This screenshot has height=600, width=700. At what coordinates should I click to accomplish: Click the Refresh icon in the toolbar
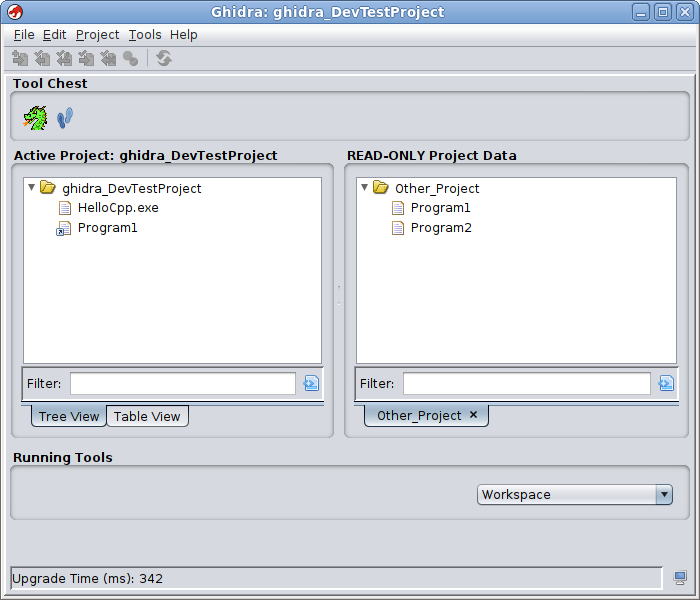(164, 59)
